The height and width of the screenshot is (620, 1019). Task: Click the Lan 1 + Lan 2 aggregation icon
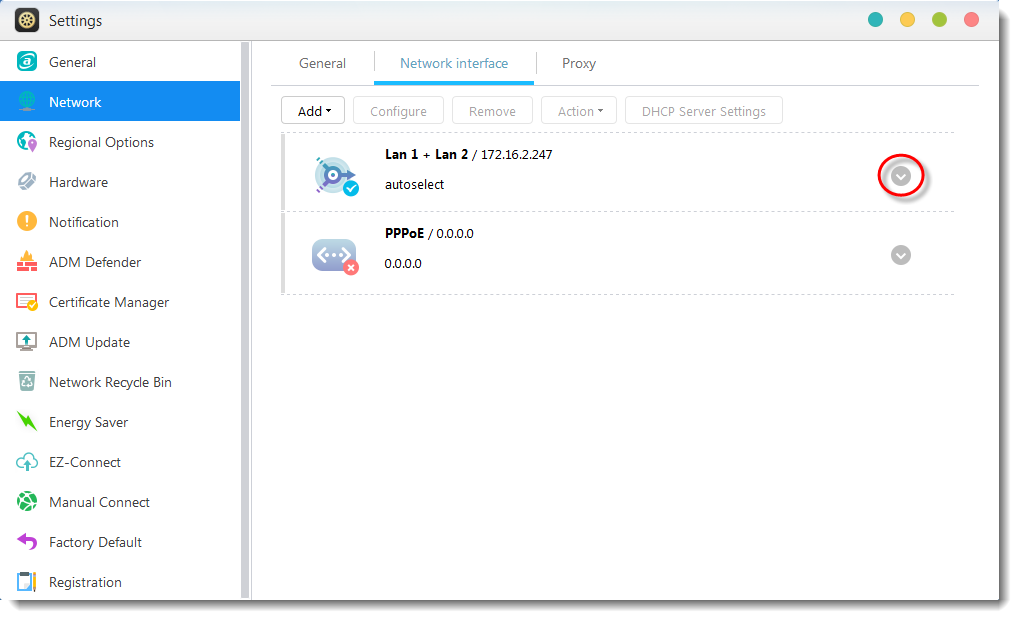coord(335,175)
